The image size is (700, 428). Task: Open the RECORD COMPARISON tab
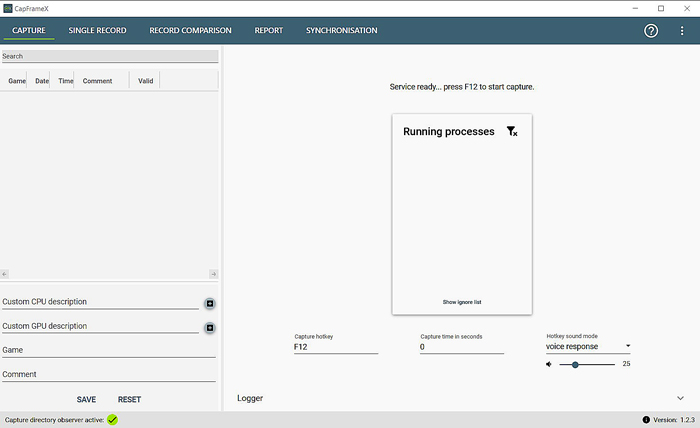(190, 30)
